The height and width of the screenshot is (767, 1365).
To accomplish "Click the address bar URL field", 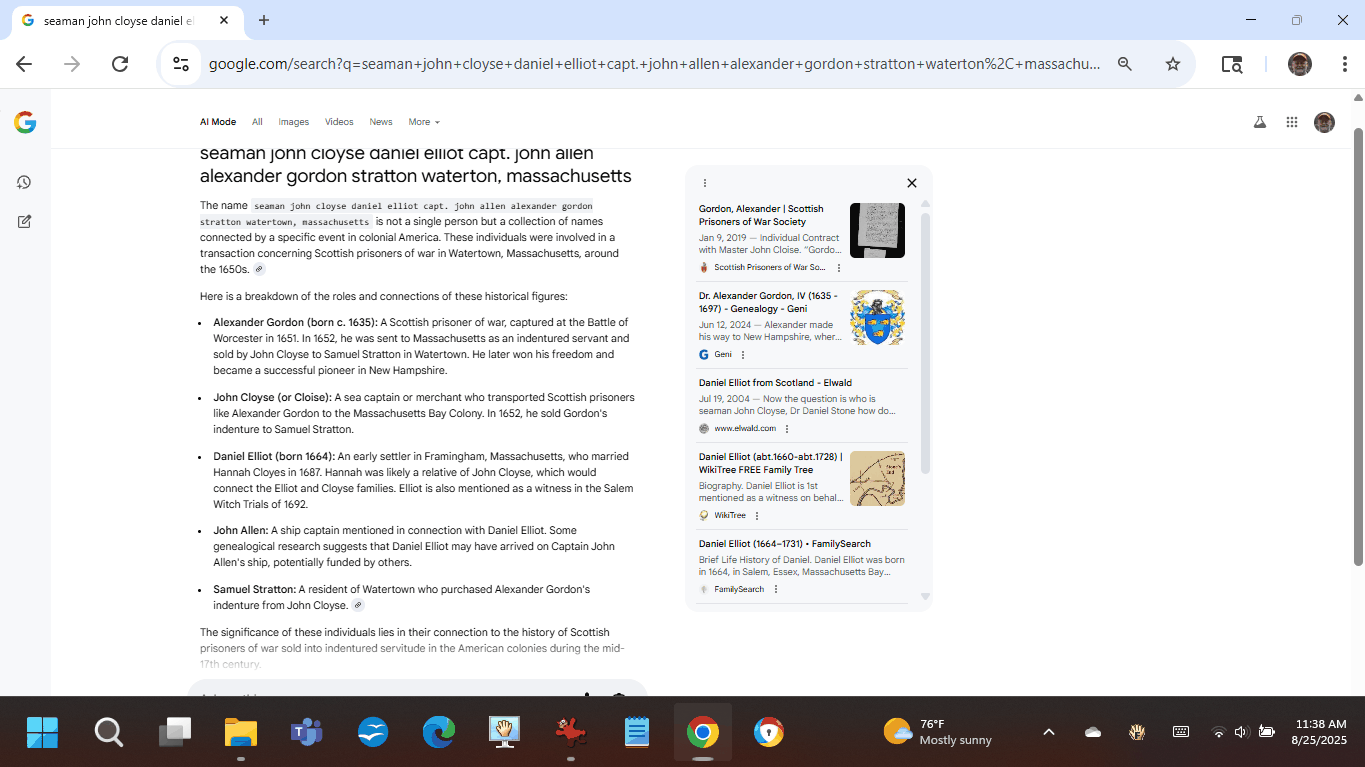I will coord(654,64).
